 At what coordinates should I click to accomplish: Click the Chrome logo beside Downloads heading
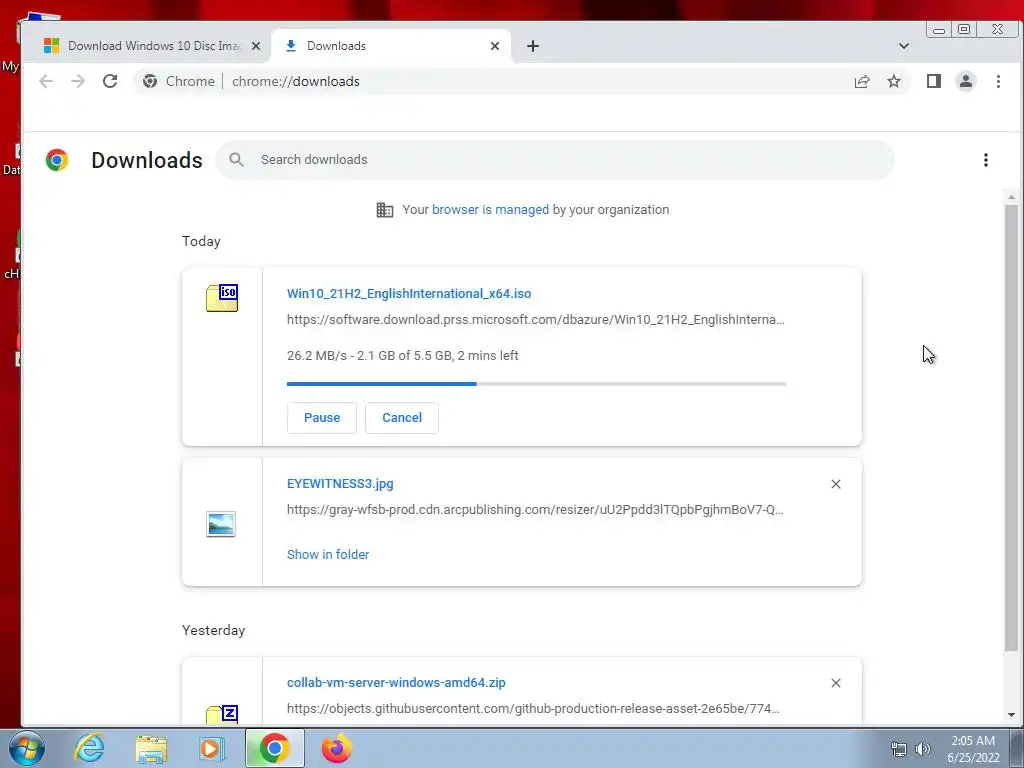[57, 160]
